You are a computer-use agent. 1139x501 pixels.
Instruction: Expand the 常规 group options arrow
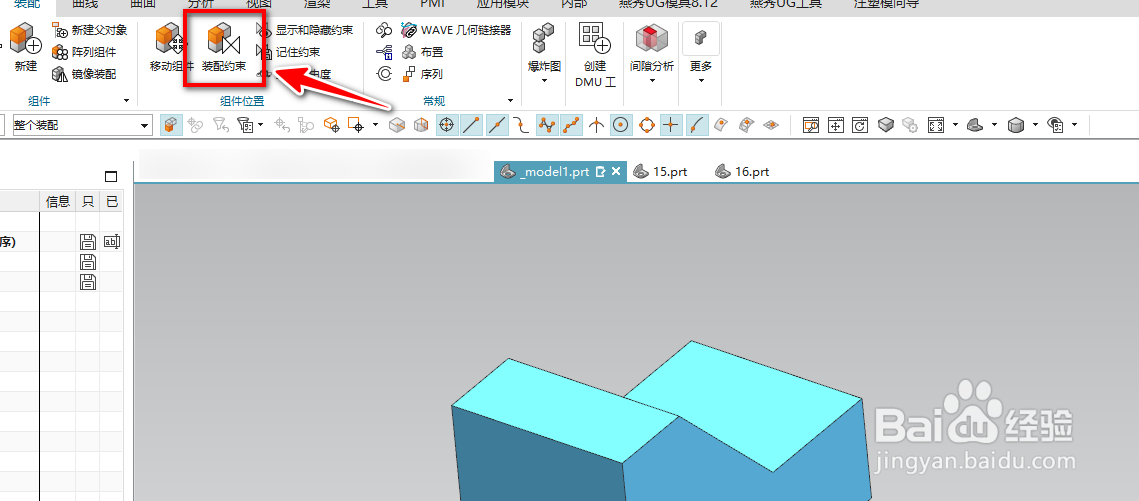click(x=511, y=101)
